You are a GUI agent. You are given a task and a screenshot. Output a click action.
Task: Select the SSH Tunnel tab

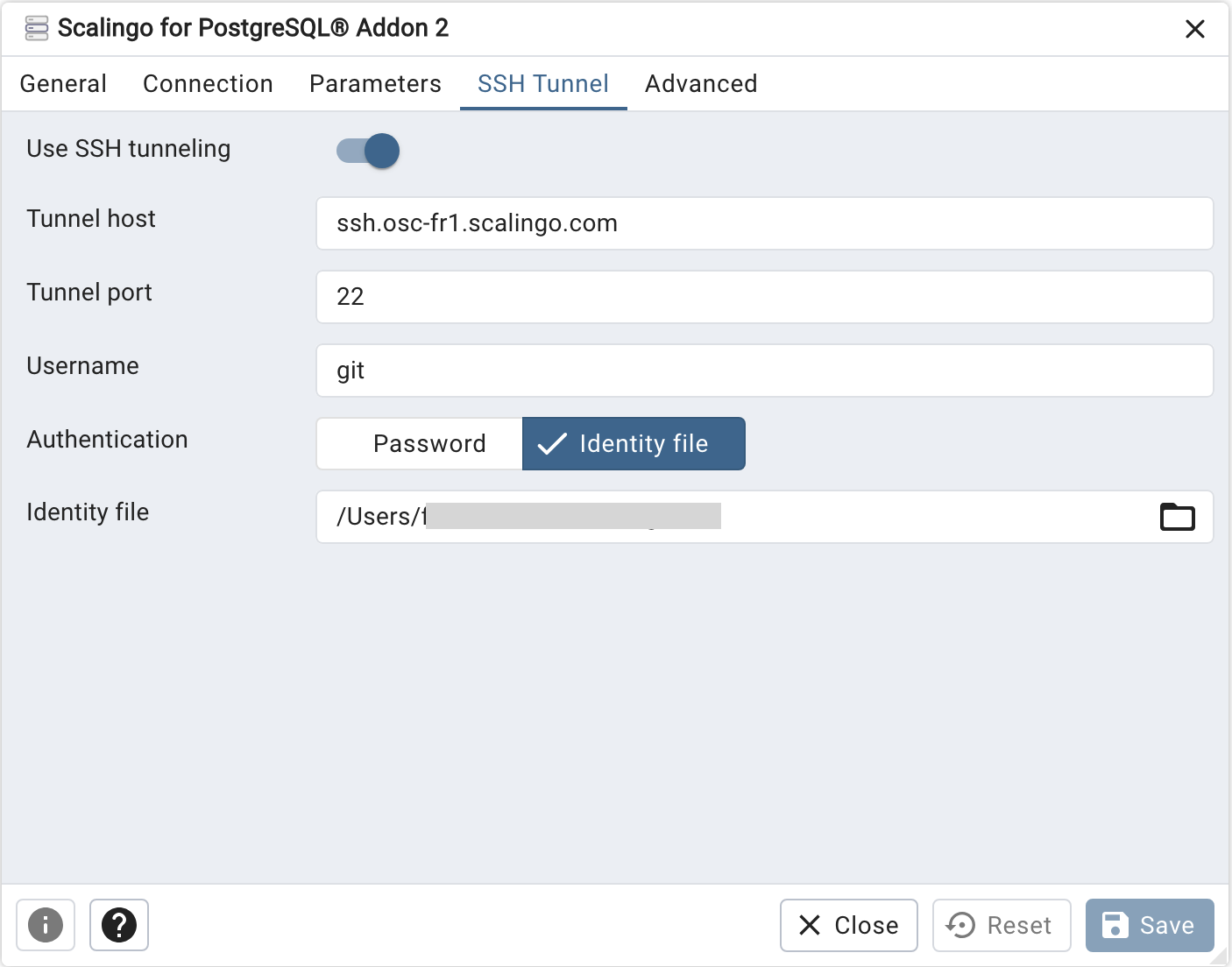[x=543, y=84]
